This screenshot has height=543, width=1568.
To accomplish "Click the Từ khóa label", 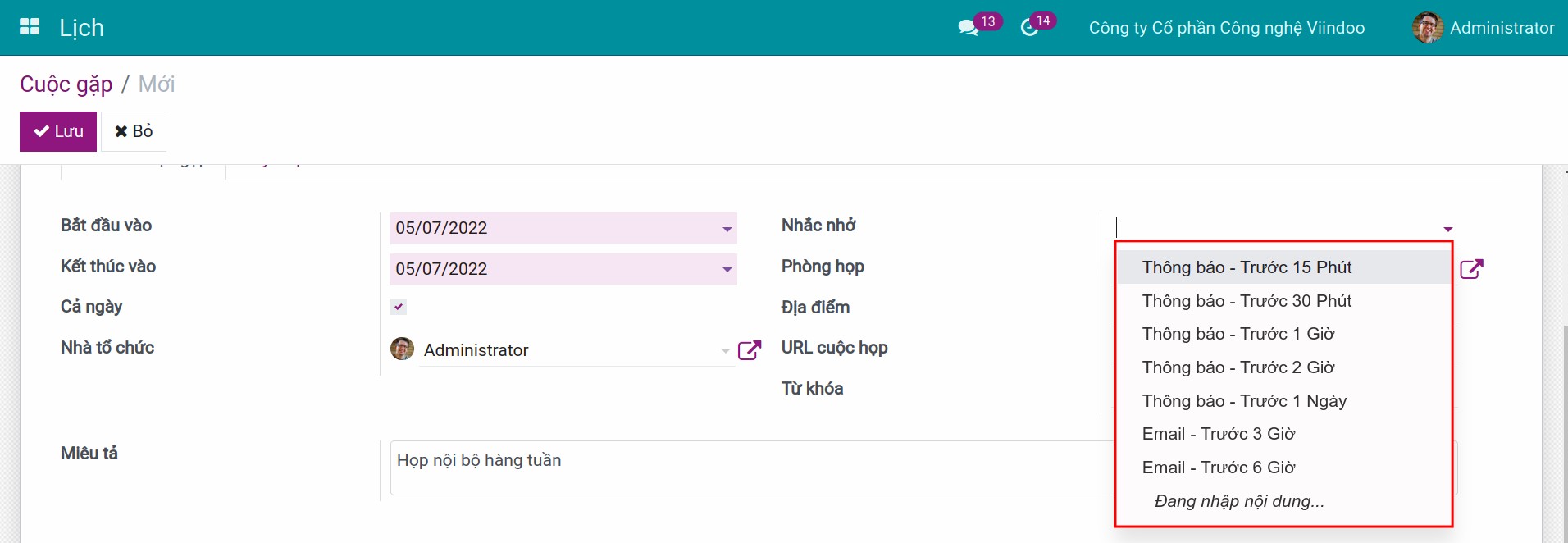I will tap(812, 389).
